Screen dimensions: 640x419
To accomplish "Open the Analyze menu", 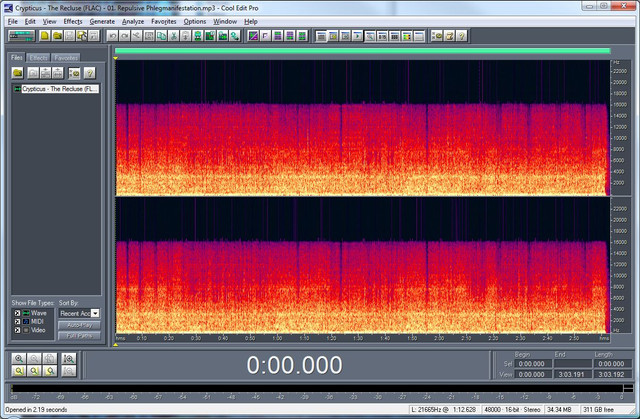I will click(133, 21).
